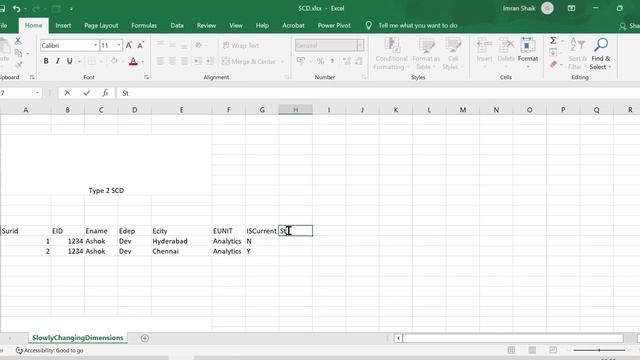Select column E header
The height and width of the screenshot is (360, 640).
click(x=182, y=109)
